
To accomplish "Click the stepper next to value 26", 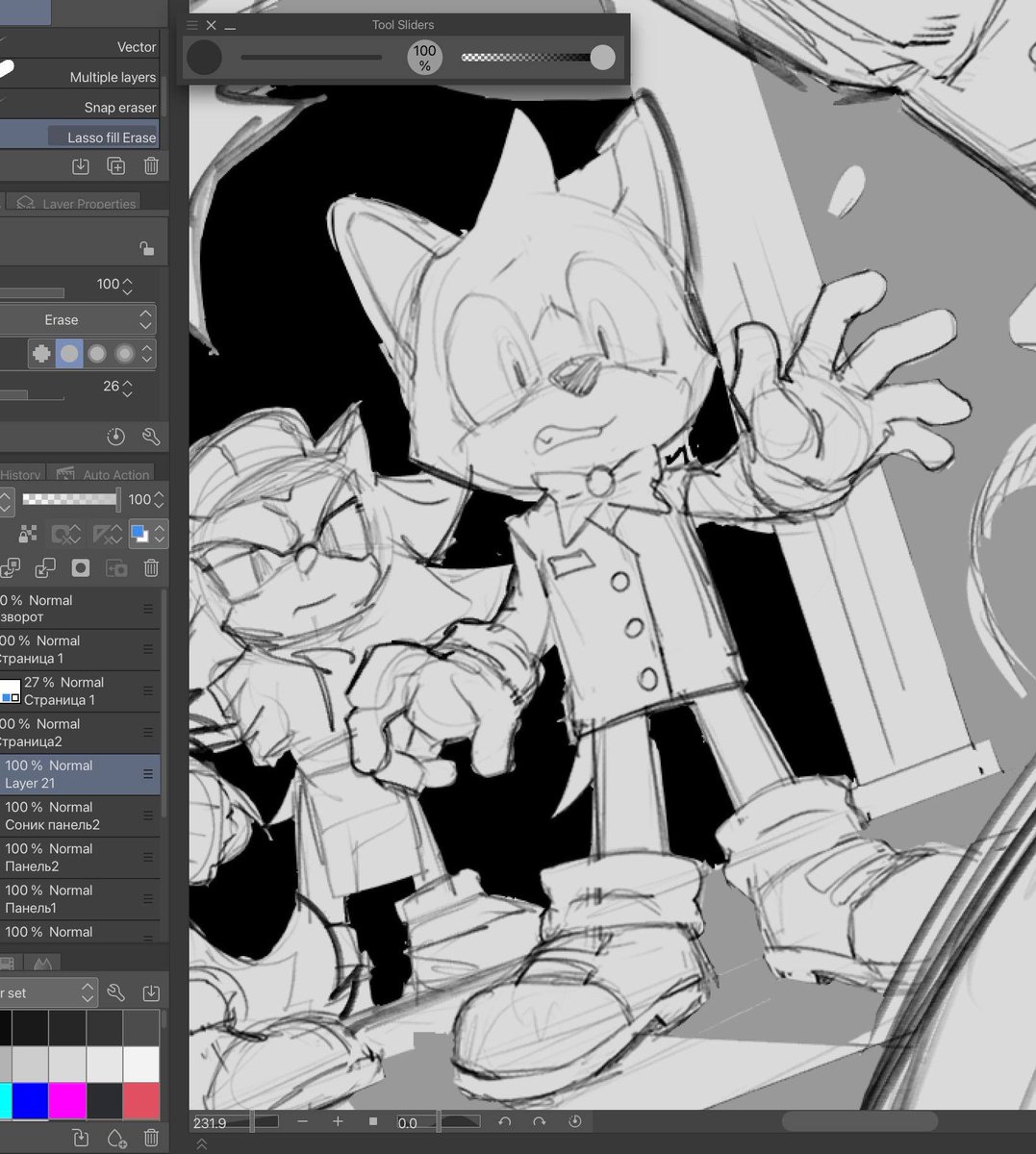I will [x=128, y=388].
